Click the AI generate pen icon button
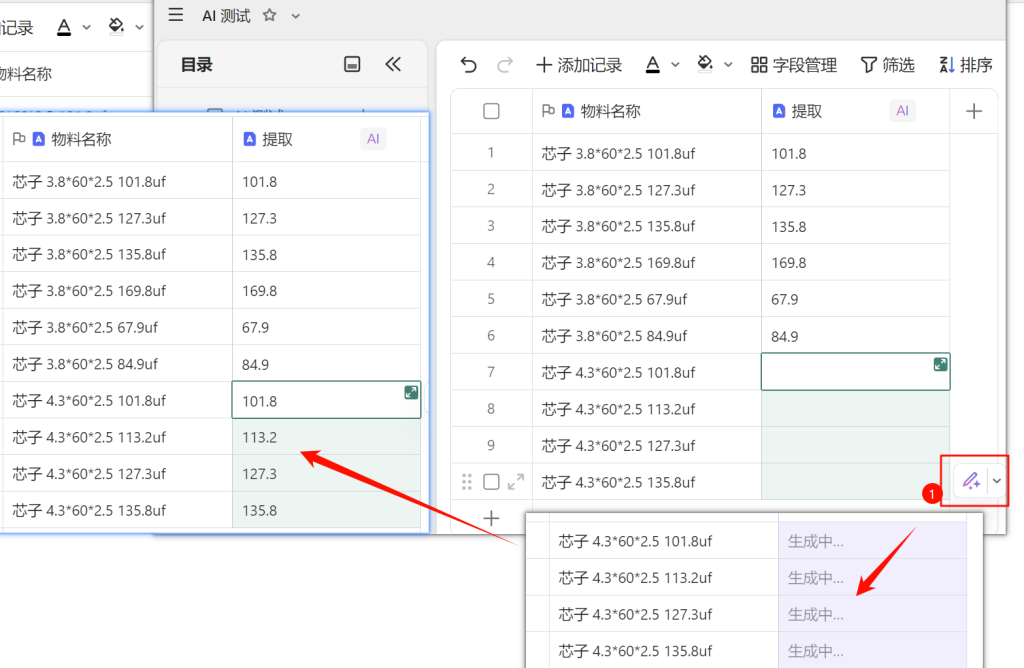This screenshot has height=668, width=1024. click(x=970, y=481)
